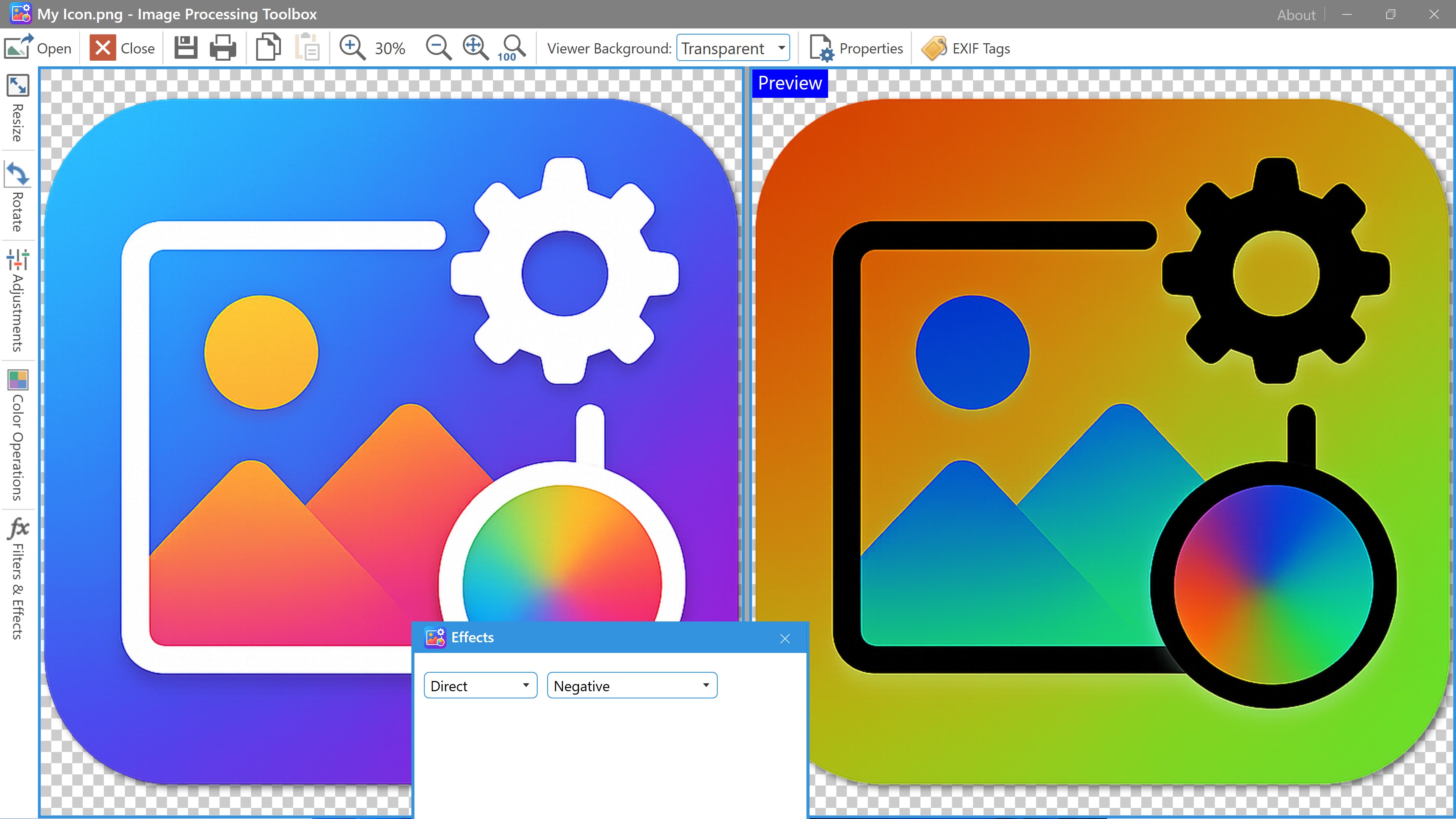Click the Zoom to 100% icon
The height and width of the screenshot is (819, 1456).
point(512,48)
